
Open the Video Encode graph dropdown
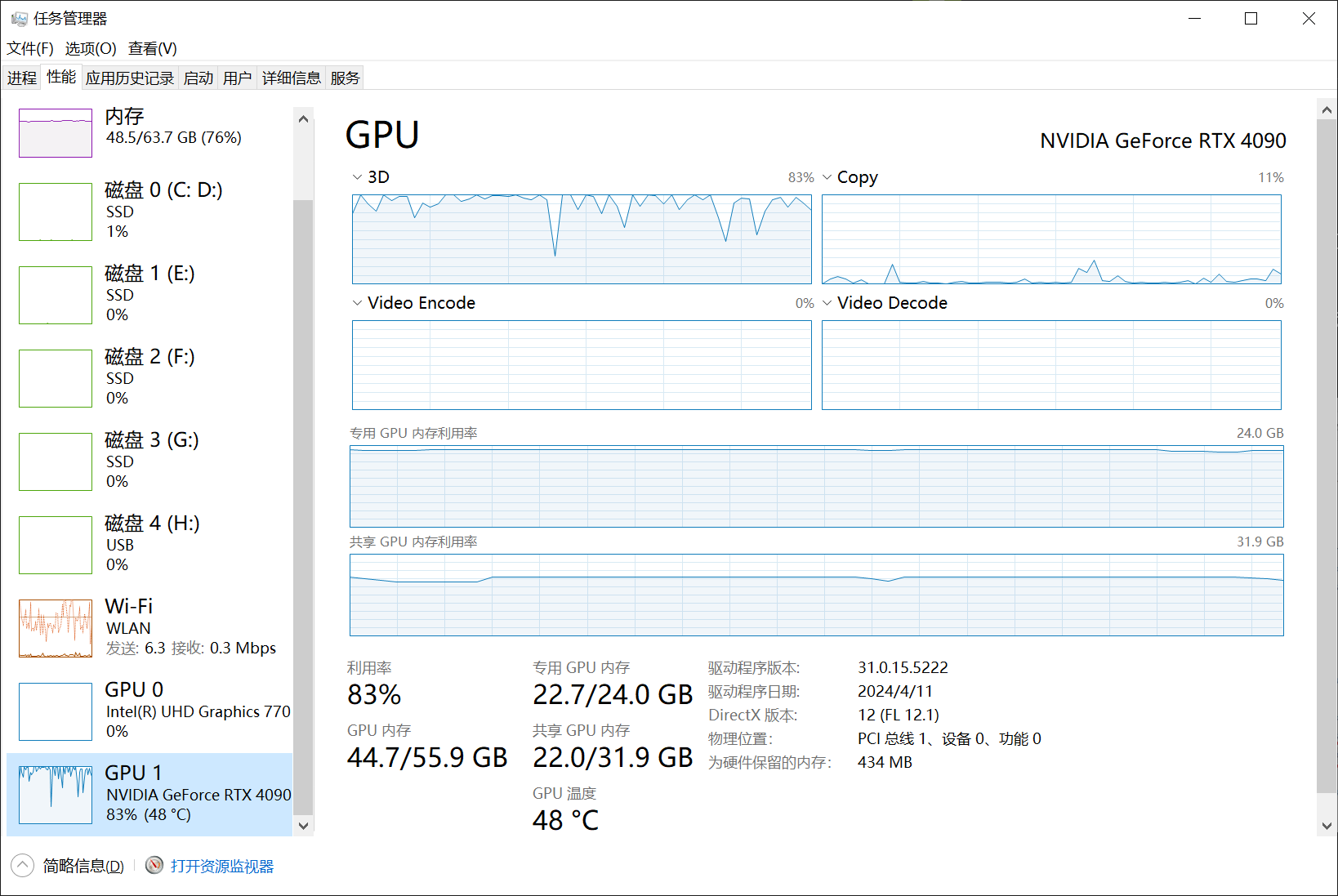pos(357,303)
